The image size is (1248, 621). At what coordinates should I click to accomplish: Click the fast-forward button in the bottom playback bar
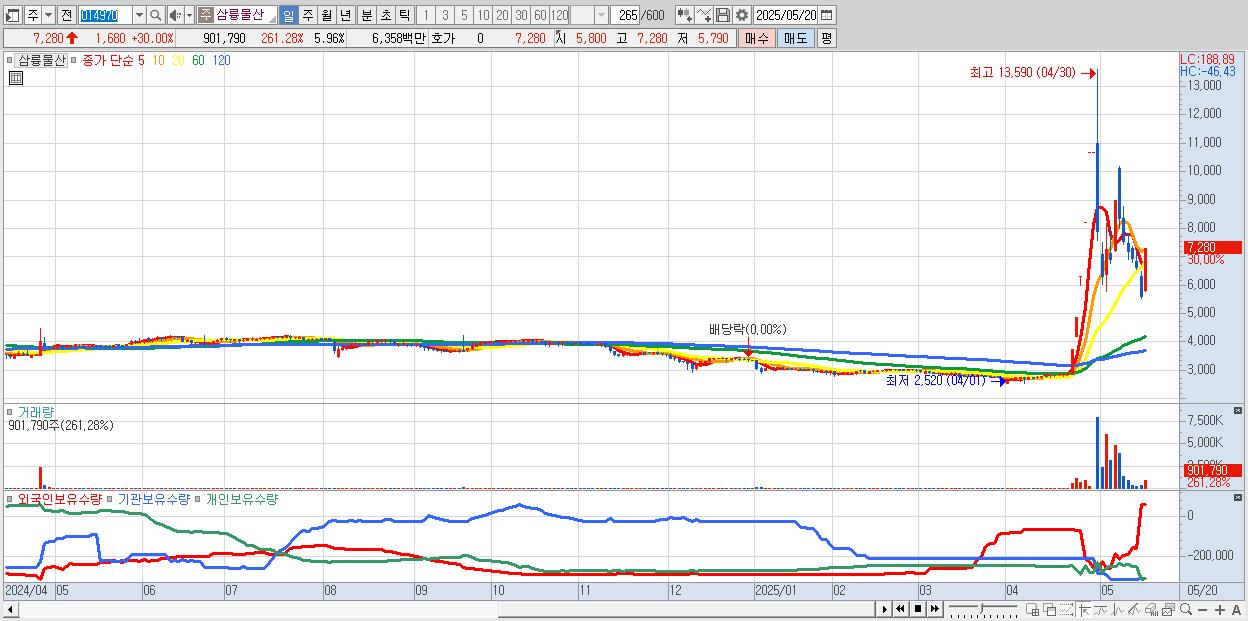(x=935, y=609)
